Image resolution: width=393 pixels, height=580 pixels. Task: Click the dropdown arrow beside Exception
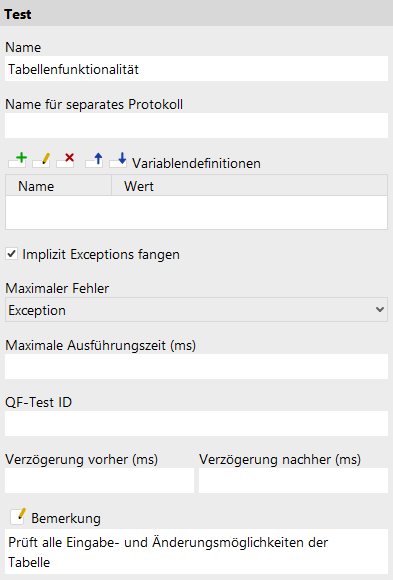click(380, 310)
